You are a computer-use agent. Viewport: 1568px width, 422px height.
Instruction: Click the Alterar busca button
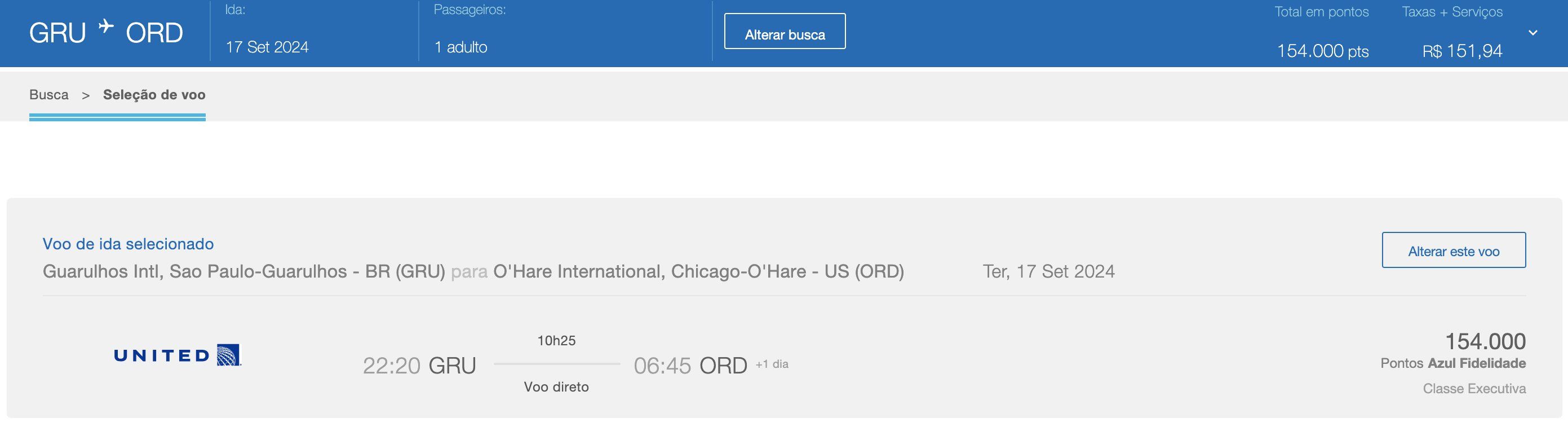[x=785, y=31]
